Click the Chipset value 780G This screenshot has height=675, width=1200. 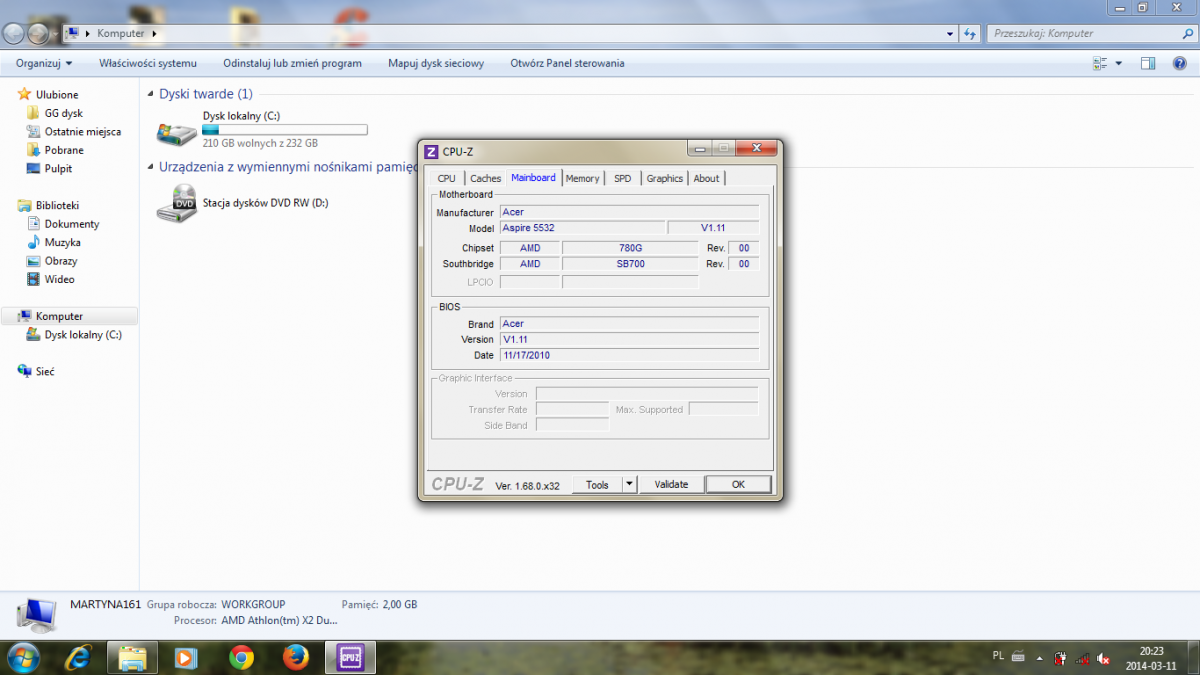click(x=630, y=248)
